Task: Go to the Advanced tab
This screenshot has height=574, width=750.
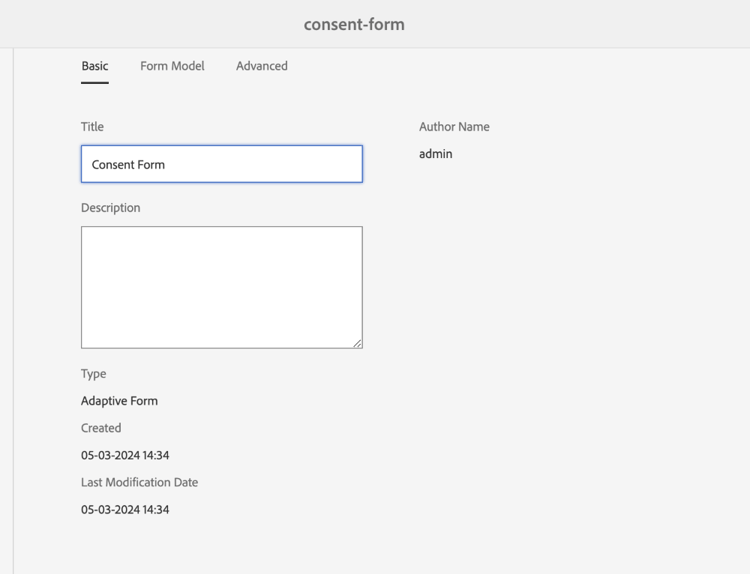Action: click(x=262, y=66)
